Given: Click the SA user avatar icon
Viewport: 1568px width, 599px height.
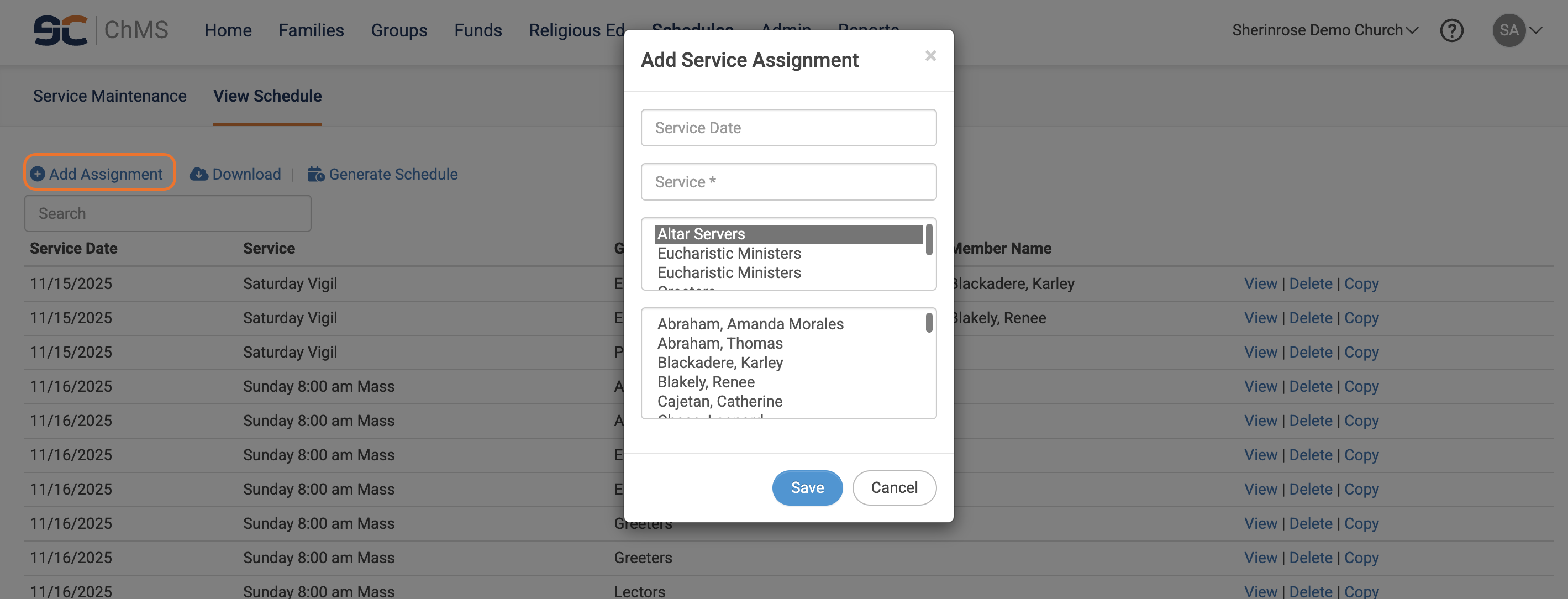Looking at the screenshot, I should coord(1508,30).
